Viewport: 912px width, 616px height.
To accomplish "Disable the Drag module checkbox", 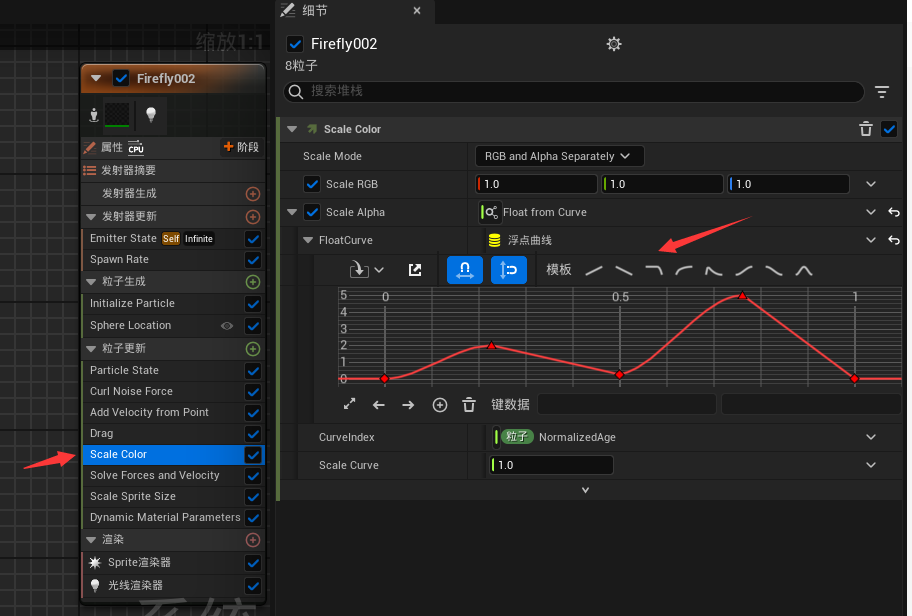I will click(x=253, y=434).
